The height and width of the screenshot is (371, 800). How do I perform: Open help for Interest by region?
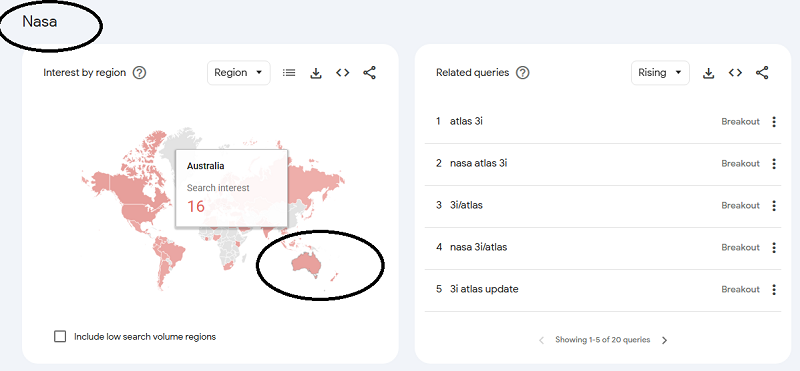139,73
